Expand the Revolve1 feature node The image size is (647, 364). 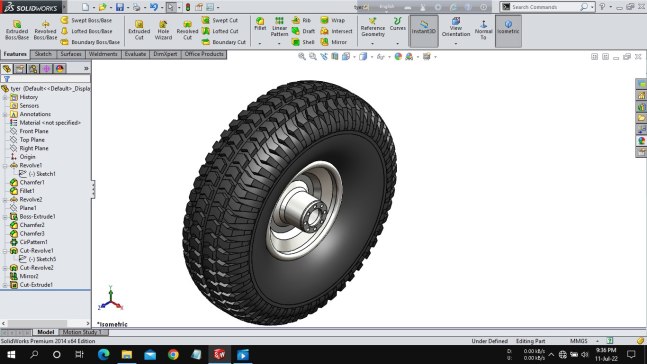coord(5,165)
